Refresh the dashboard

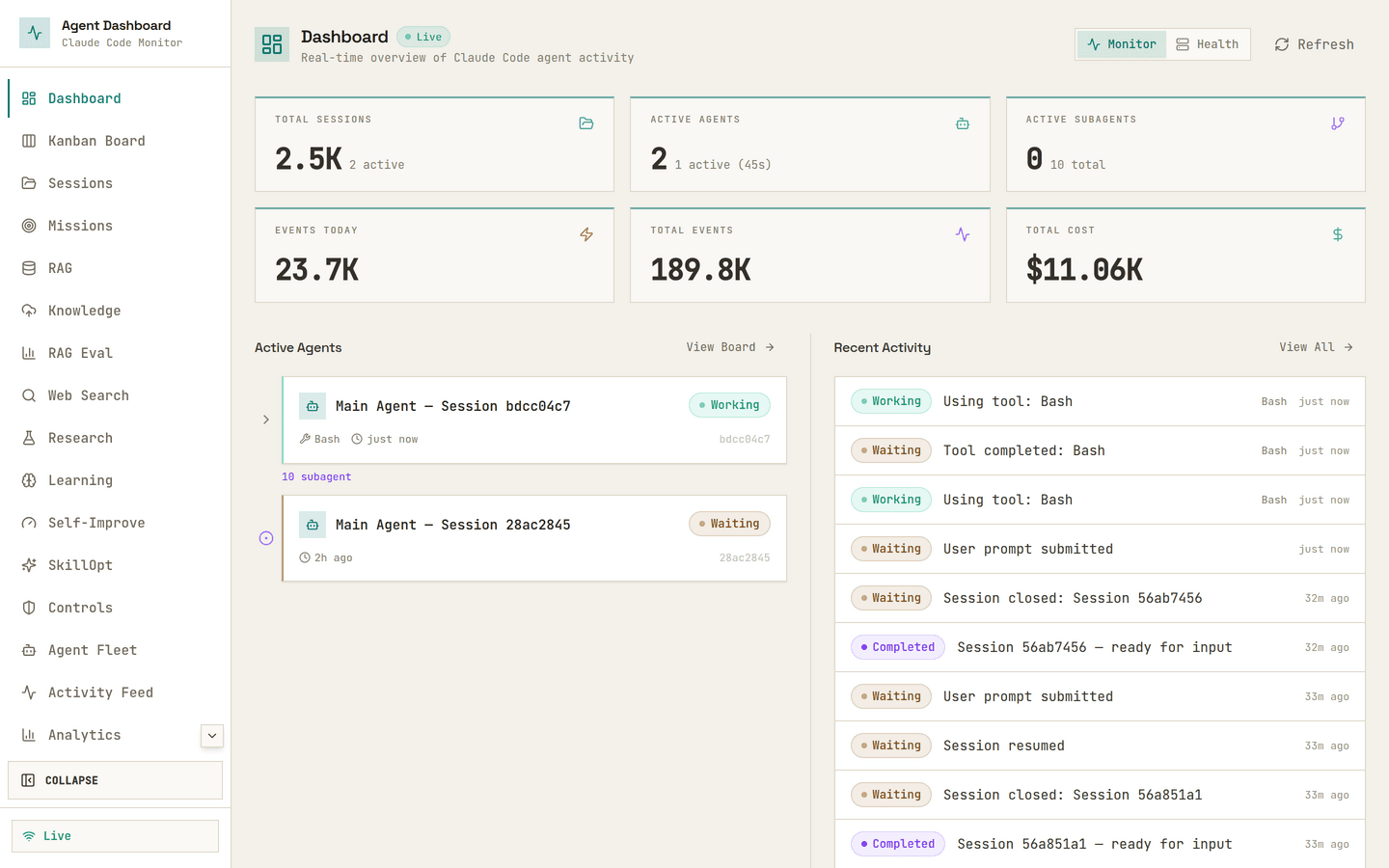coord(1314,44)
